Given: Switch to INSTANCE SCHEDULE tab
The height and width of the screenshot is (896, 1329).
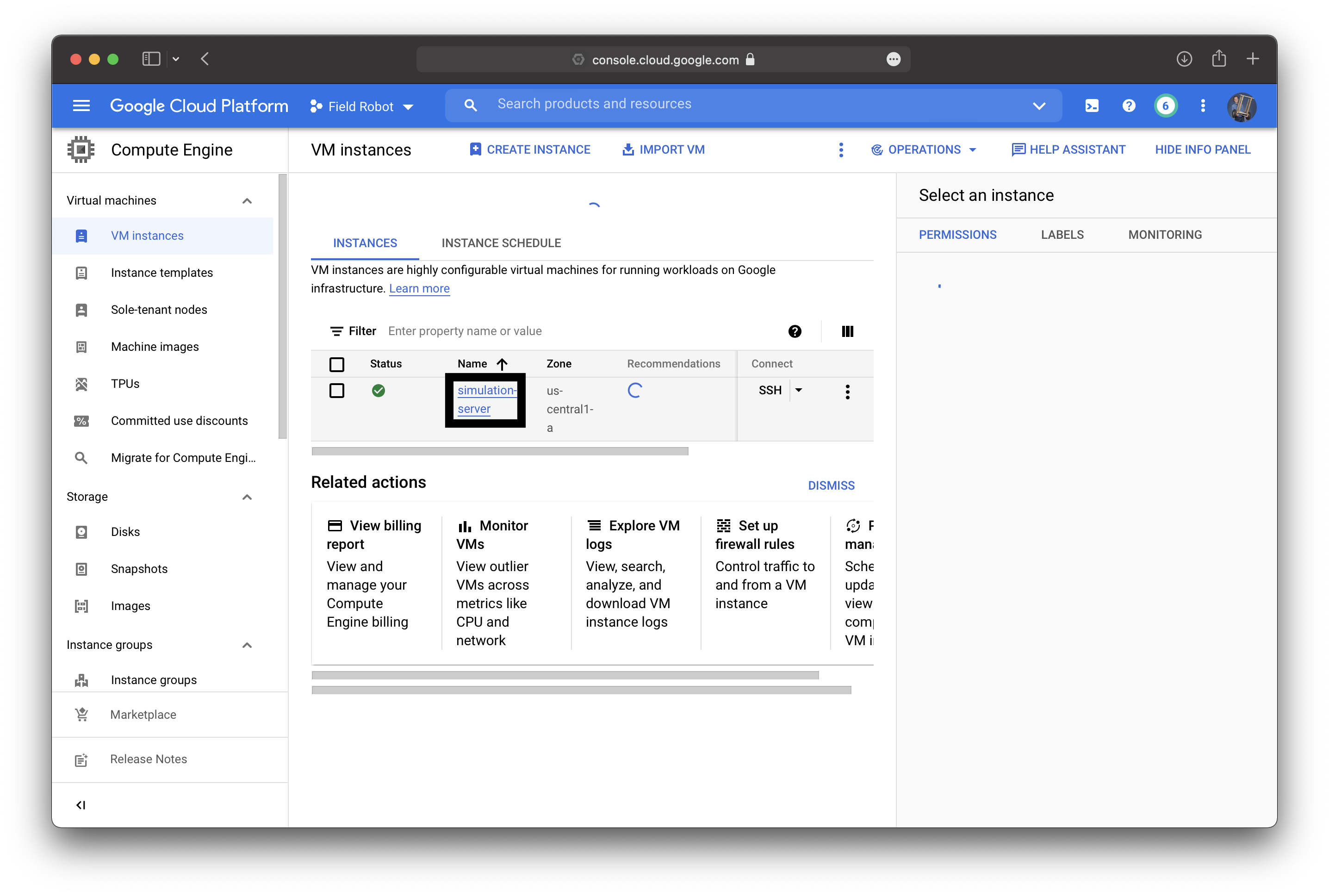Looking at the screenshot, I should [501, 243].
